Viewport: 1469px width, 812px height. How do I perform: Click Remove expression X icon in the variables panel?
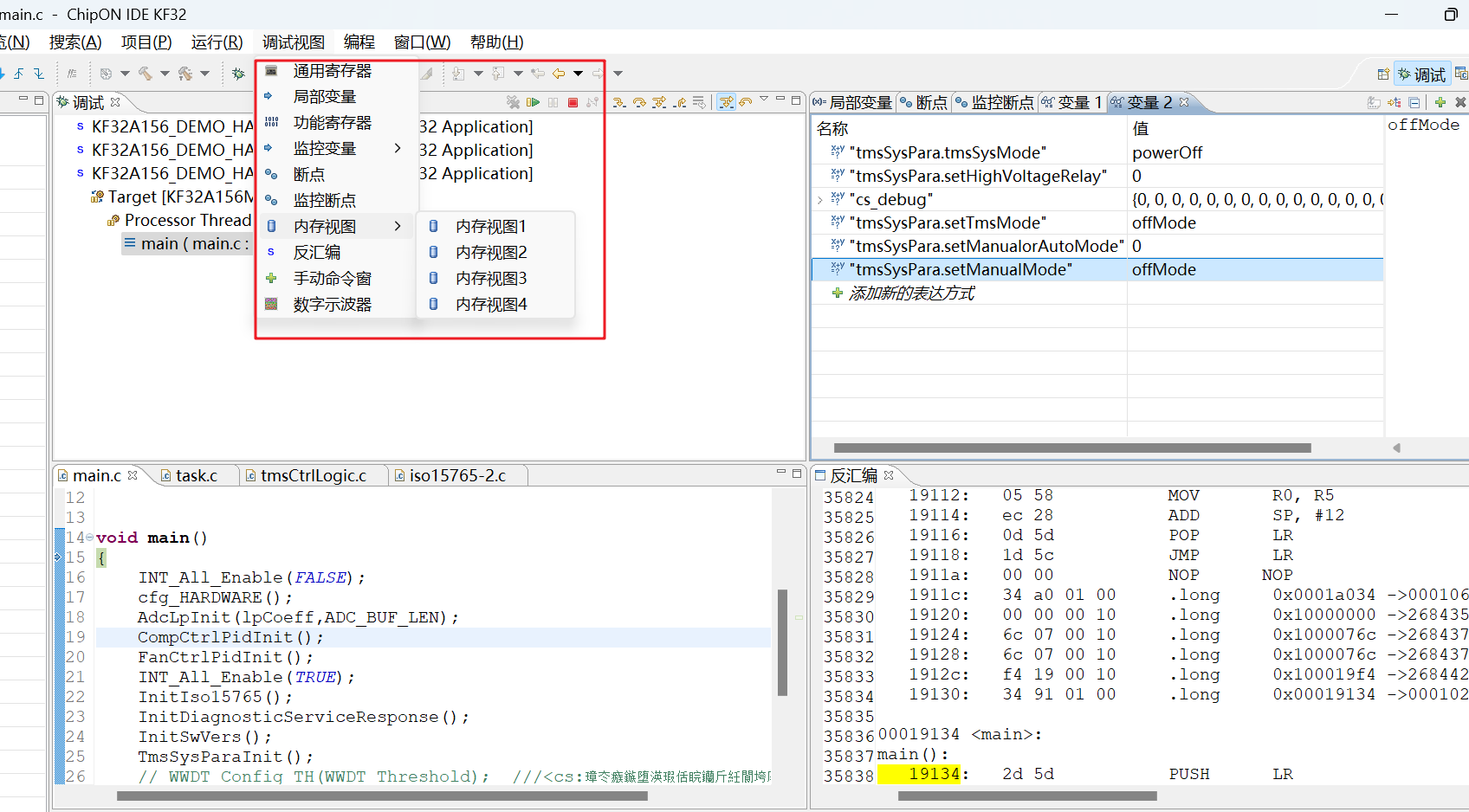pyautogui.click(x=1460, y=102)
